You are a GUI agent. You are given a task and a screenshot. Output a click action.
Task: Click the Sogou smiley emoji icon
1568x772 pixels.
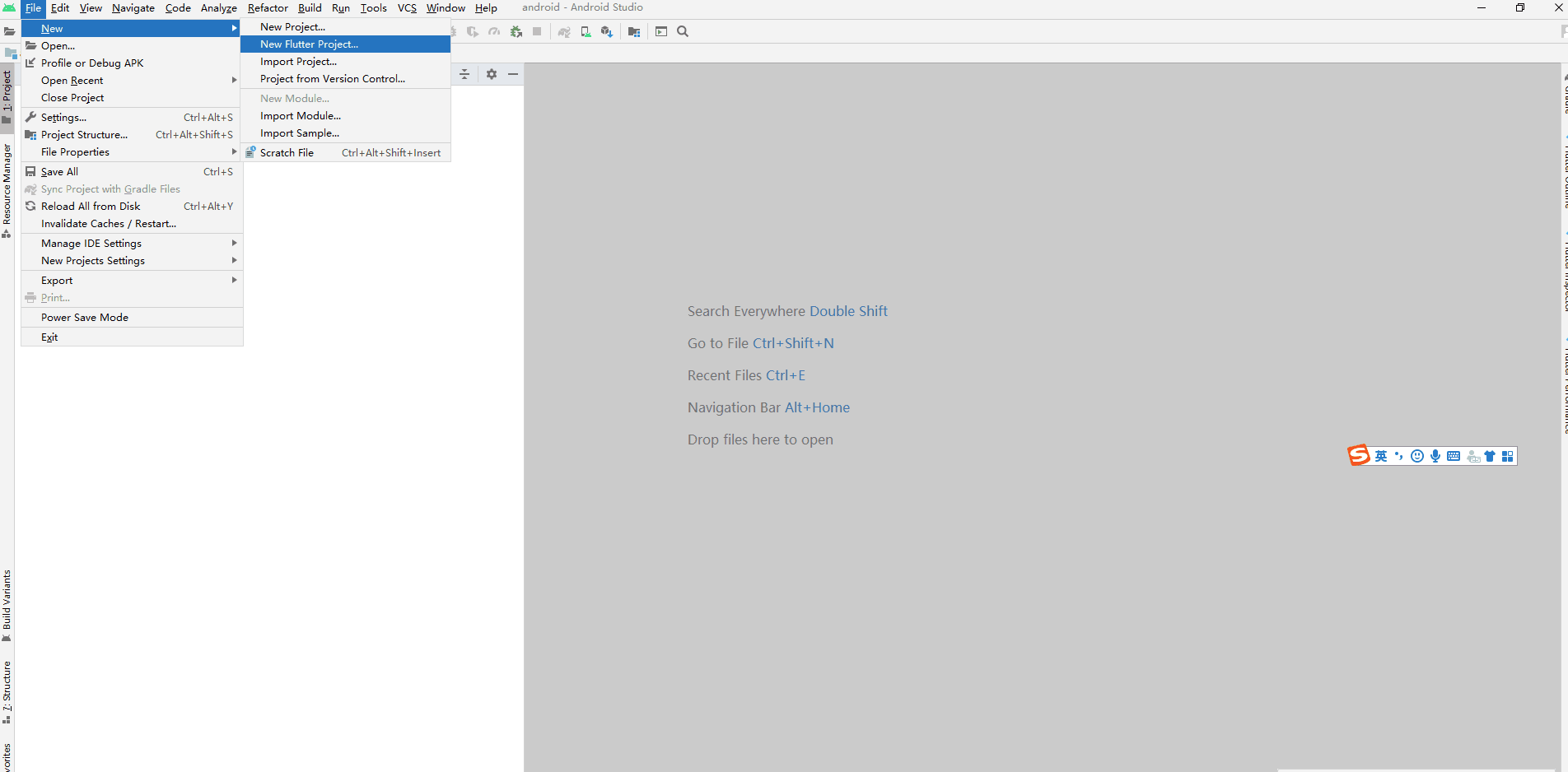point(1417,456)
